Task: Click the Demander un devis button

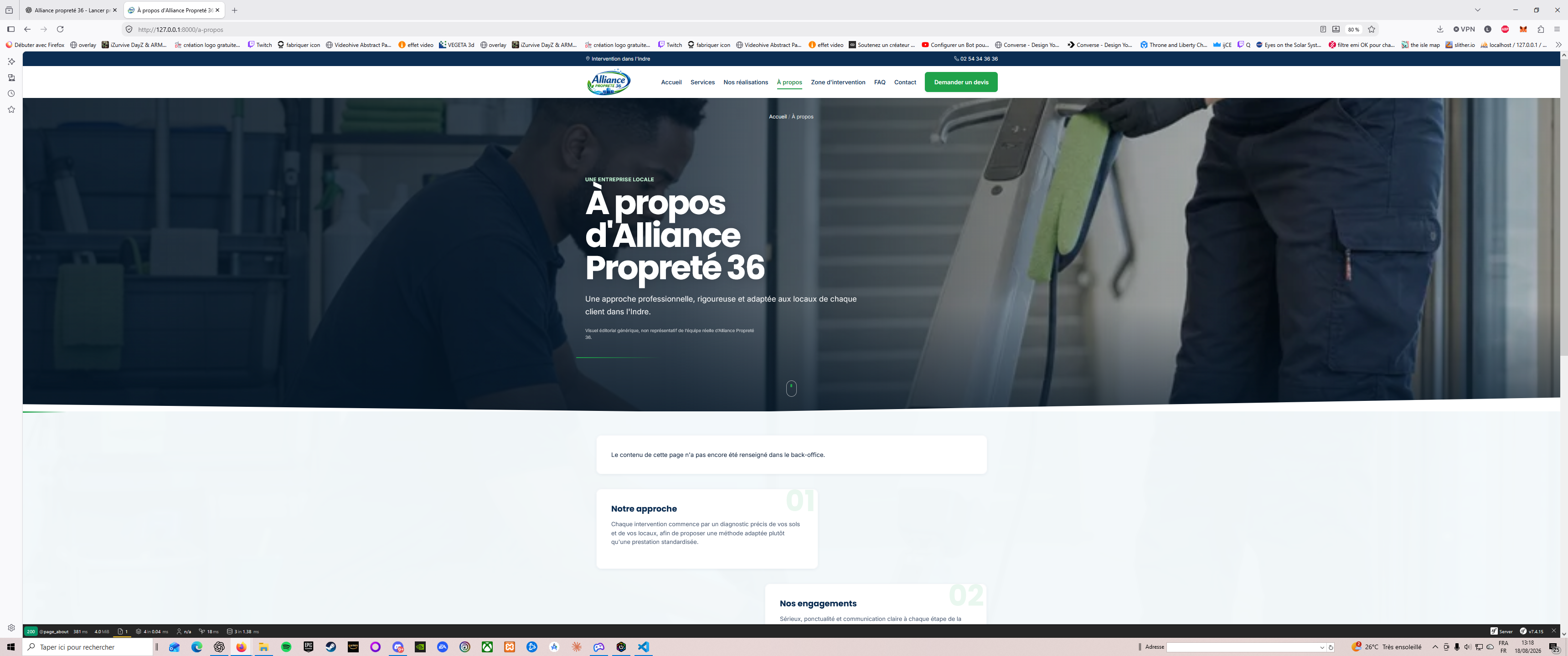Action: [961, 82]
